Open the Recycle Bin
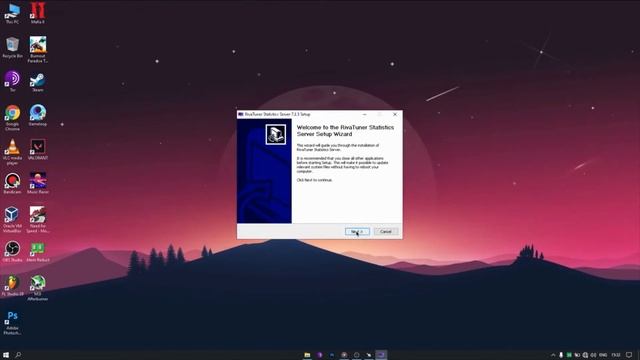 [12, 48]
